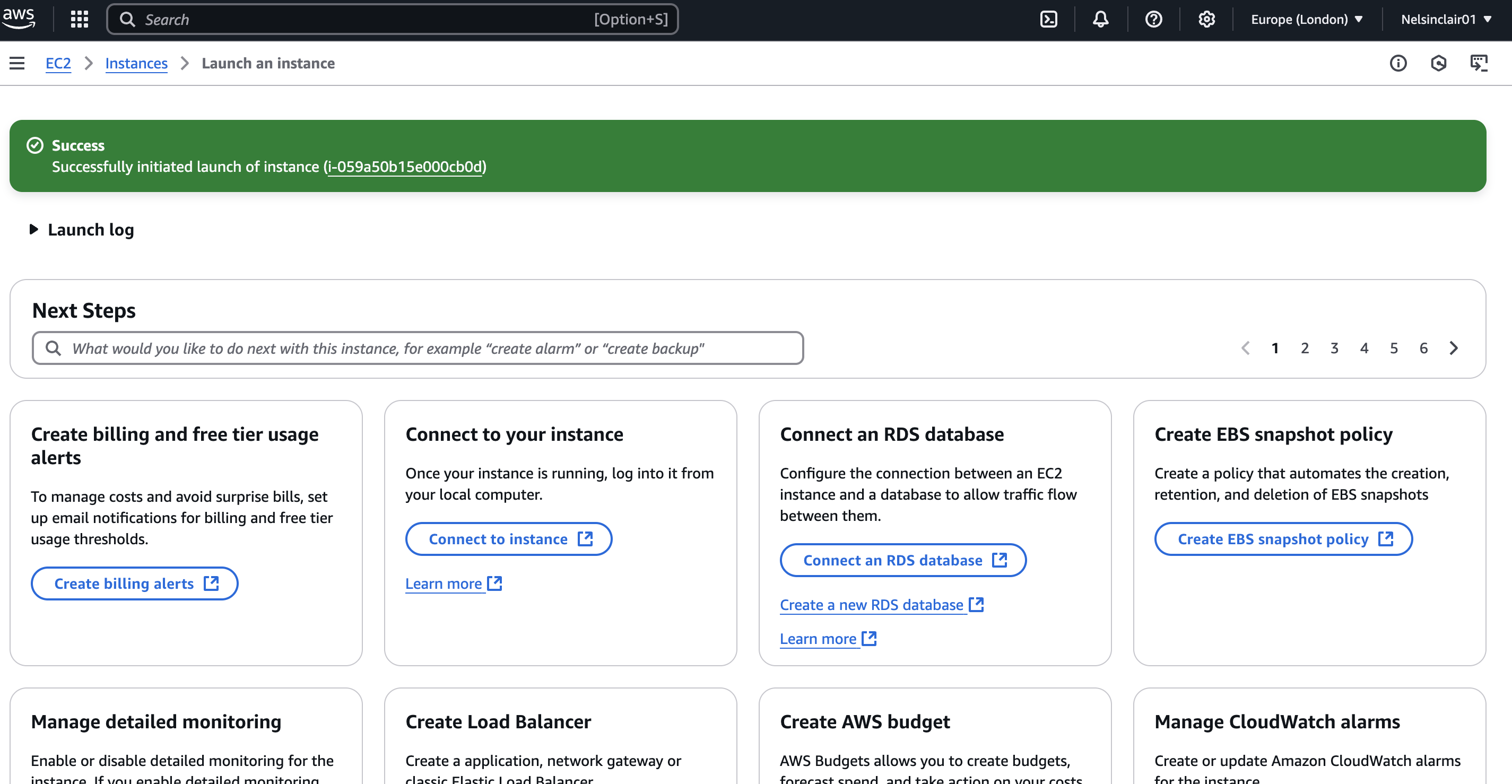This screenshot has width=1512, height=784.
Task: Launch CloudShell from the top bar
Action: click(x=1048, y=20)
